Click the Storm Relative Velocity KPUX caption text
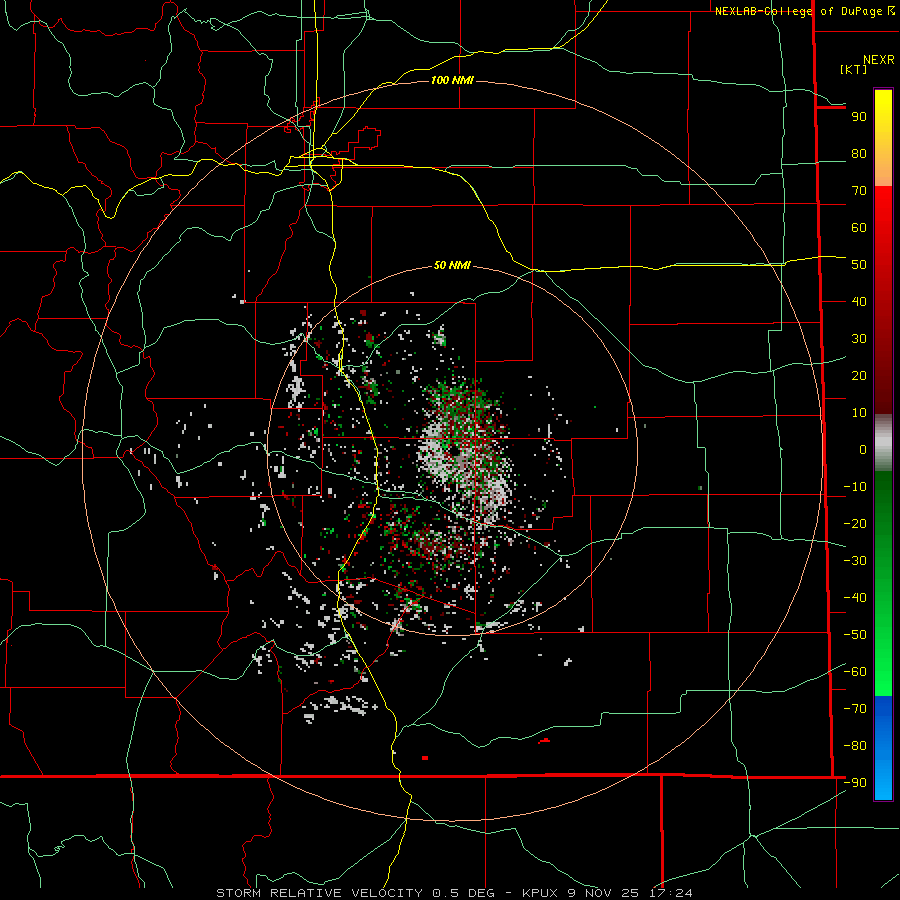This screenshot has height=900, width=900. point(454,893)
